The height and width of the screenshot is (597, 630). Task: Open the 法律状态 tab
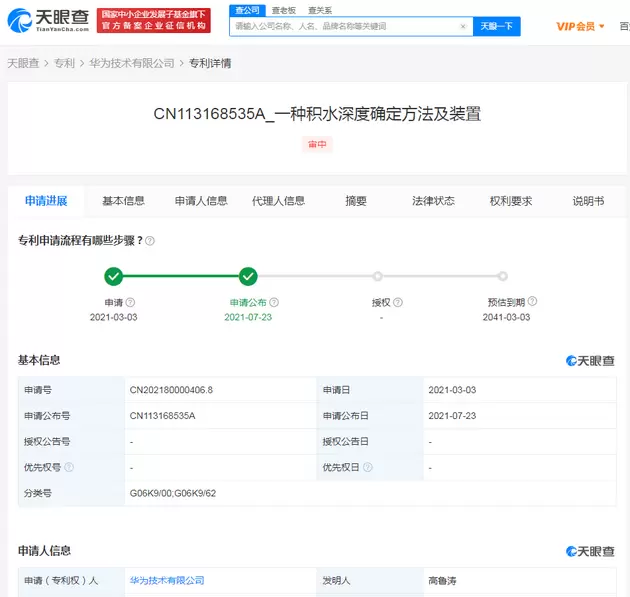[x=433, y=201]
